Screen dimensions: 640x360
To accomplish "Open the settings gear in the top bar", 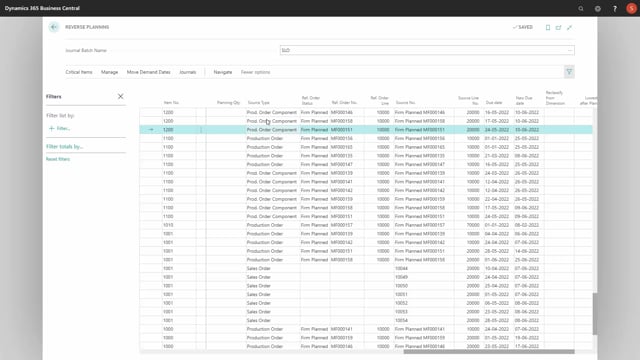I will click(x=598, y=8).
